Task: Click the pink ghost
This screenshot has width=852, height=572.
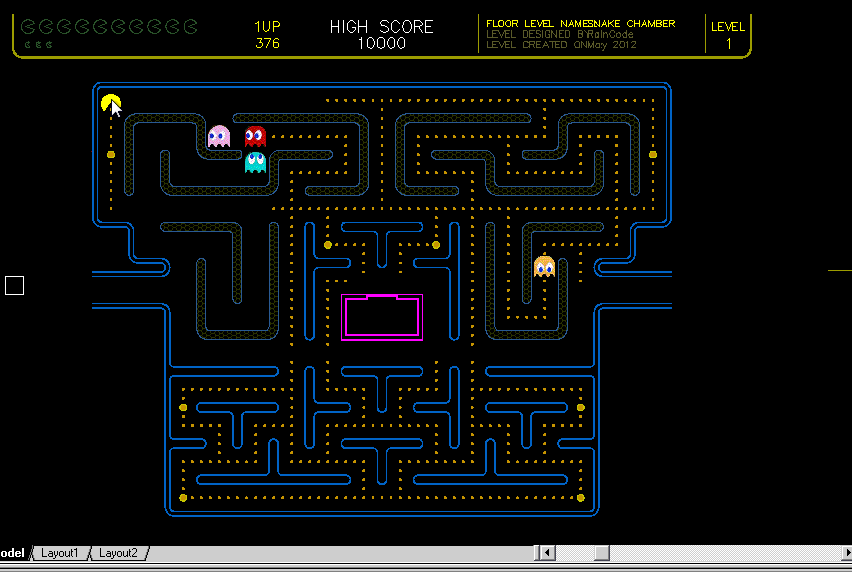Action: pos(219,136)
